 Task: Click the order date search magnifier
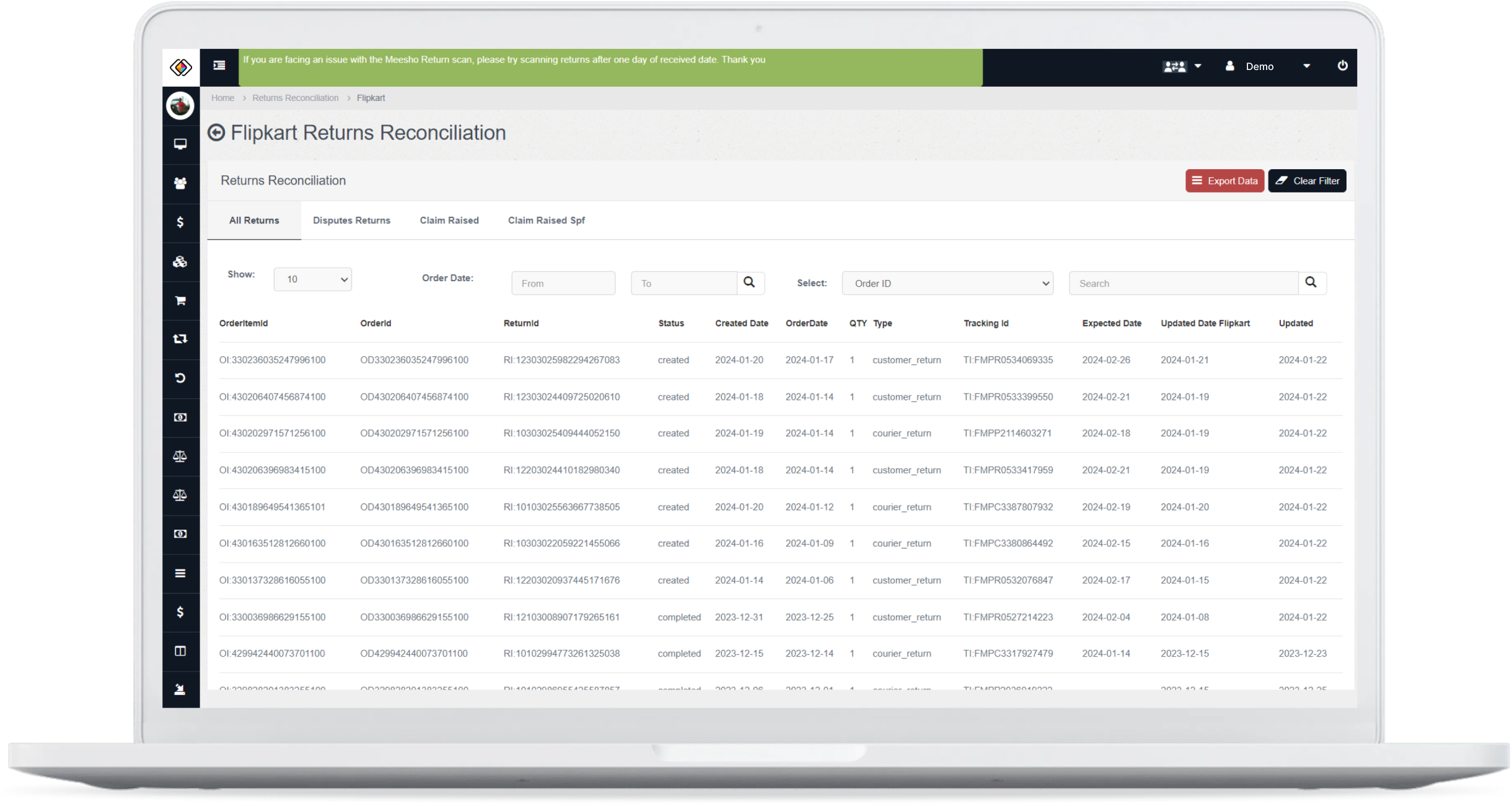tap(750, 283)
